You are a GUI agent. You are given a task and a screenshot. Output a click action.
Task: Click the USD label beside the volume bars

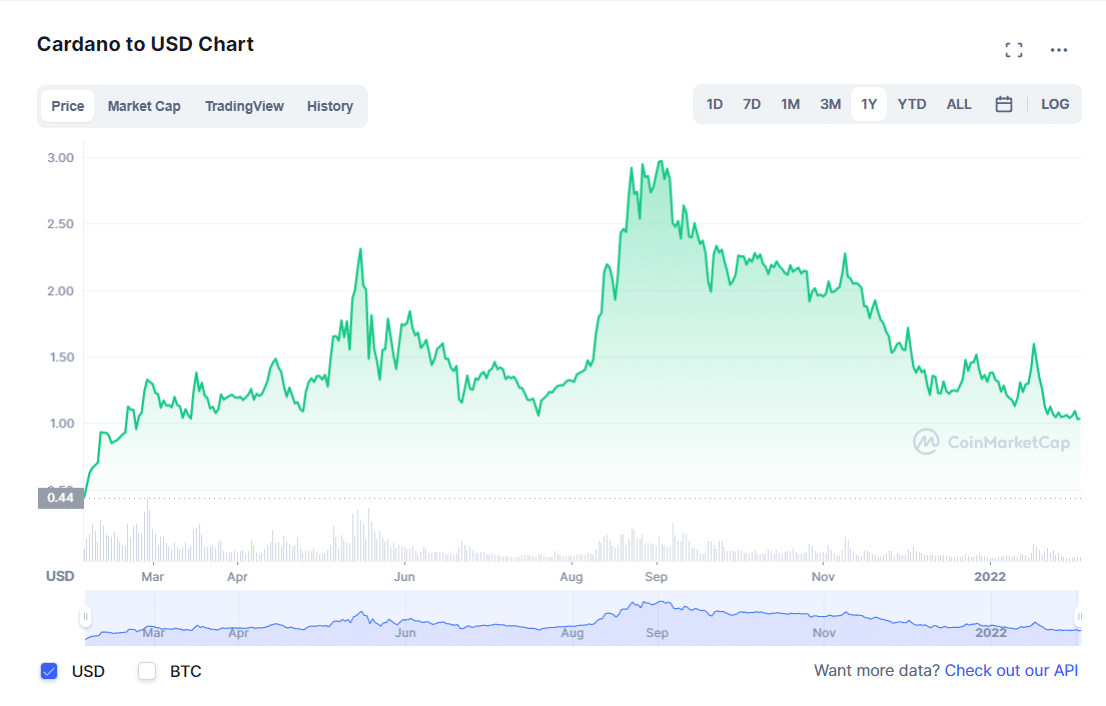click(60, 577)
